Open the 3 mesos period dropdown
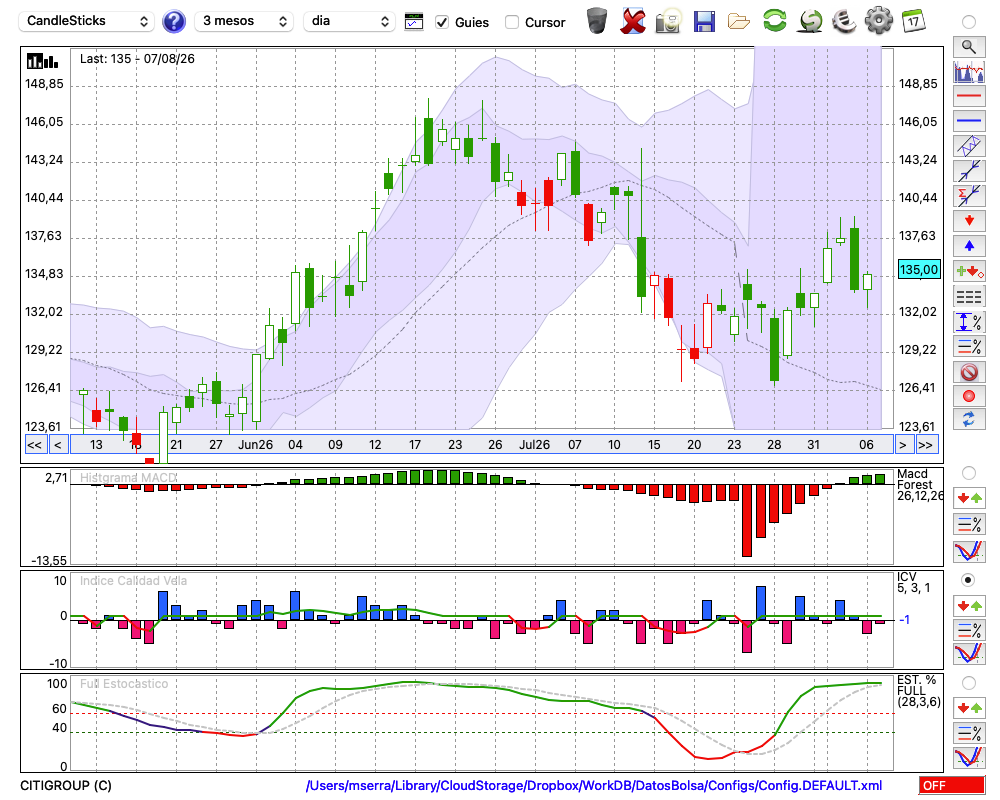 click(x=244, y=21)
